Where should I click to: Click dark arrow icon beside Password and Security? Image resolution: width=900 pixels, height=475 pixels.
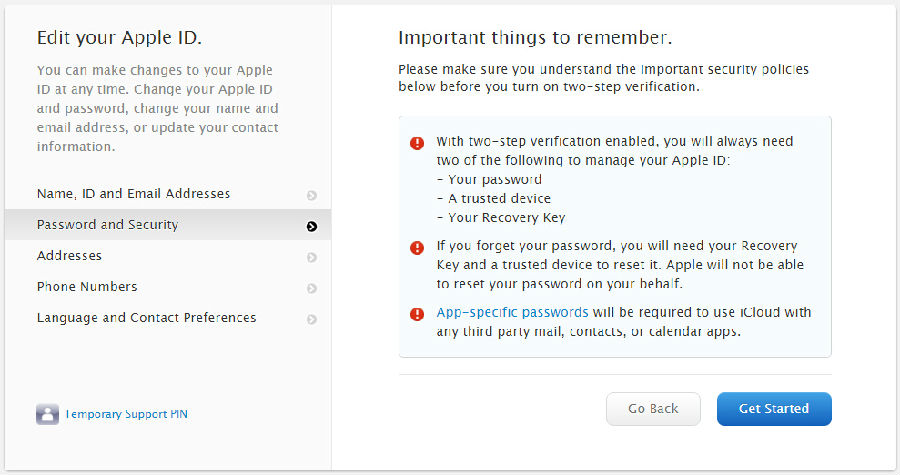[x=312, y=227]
